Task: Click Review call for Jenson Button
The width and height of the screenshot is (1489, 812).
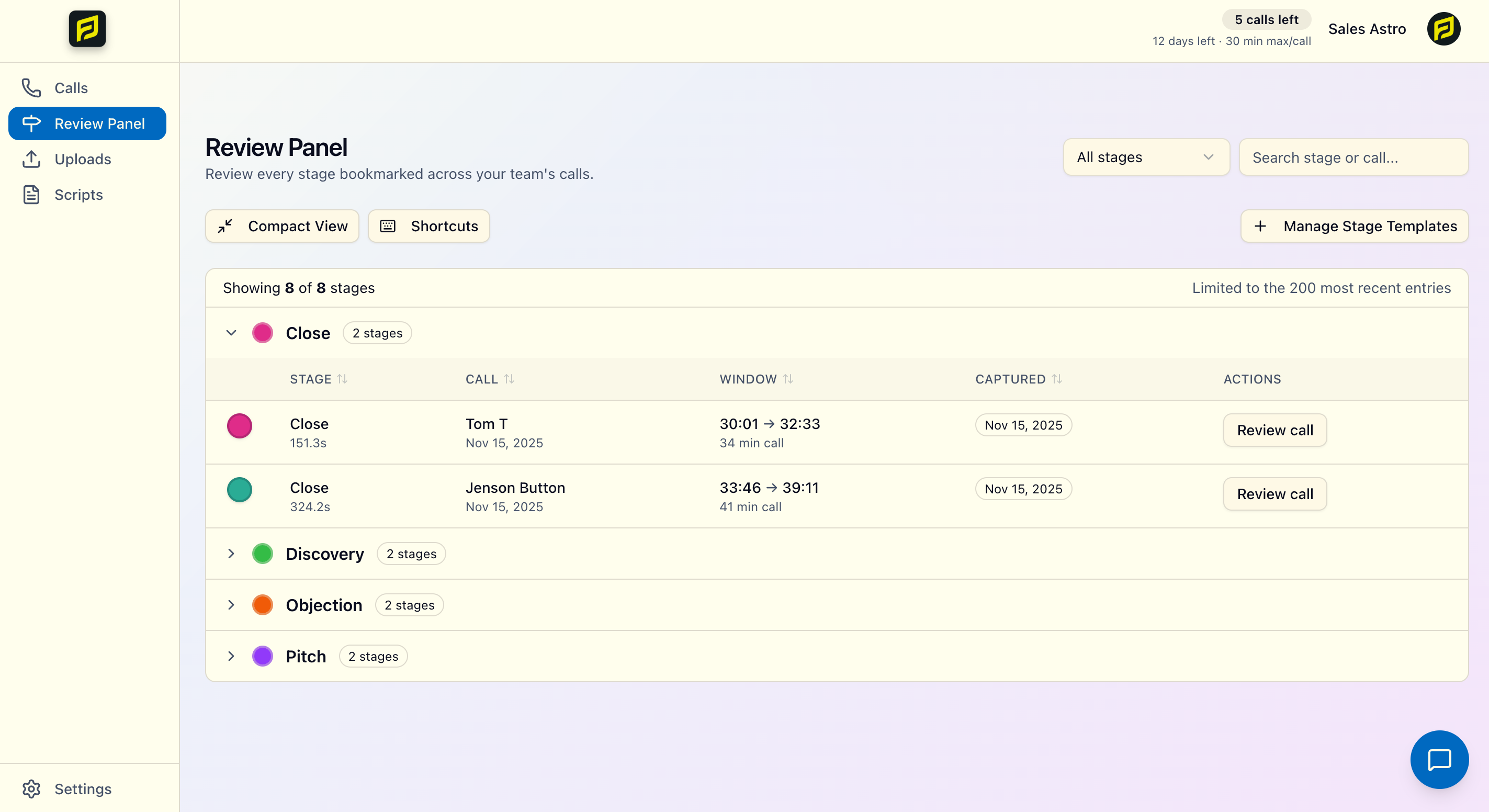Action: 1274,493
